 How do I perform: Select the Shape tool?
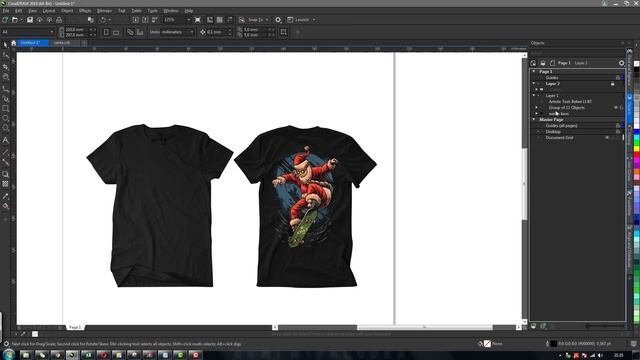(5, 55)
